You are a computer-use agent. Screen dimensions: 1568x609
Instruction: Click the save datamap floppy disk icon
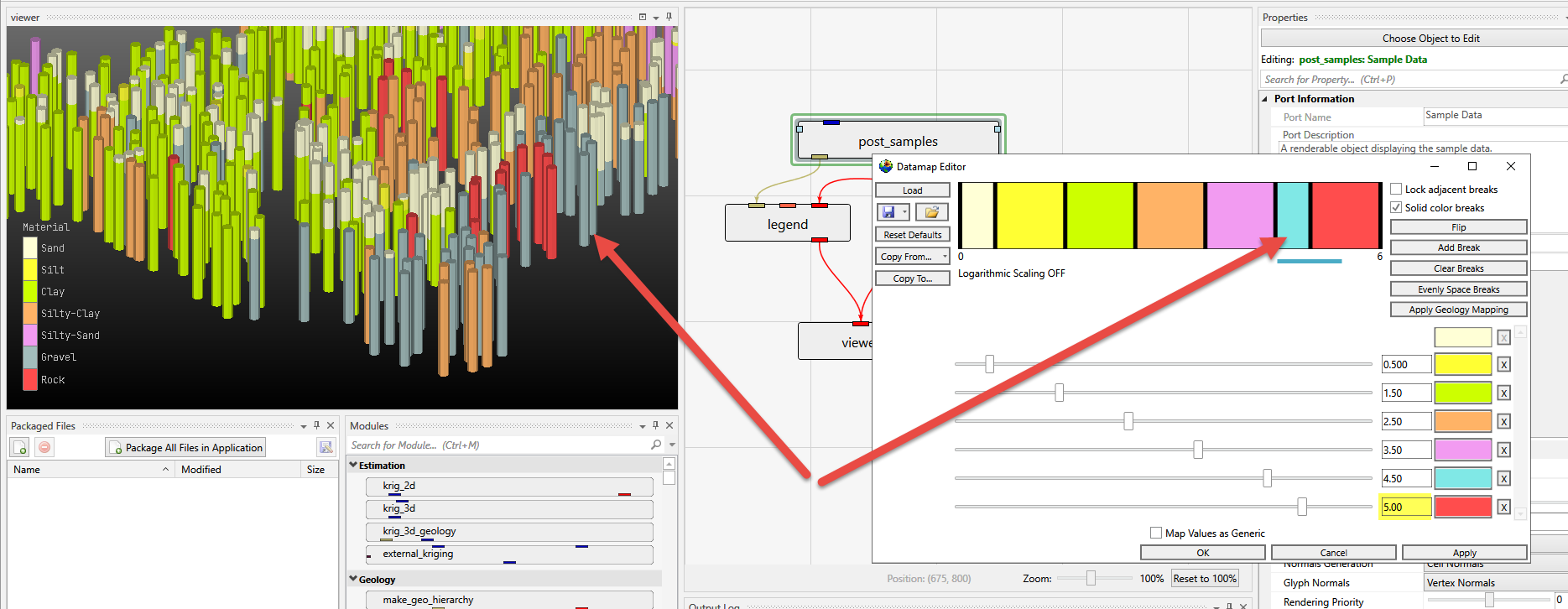tap(888, 212)
